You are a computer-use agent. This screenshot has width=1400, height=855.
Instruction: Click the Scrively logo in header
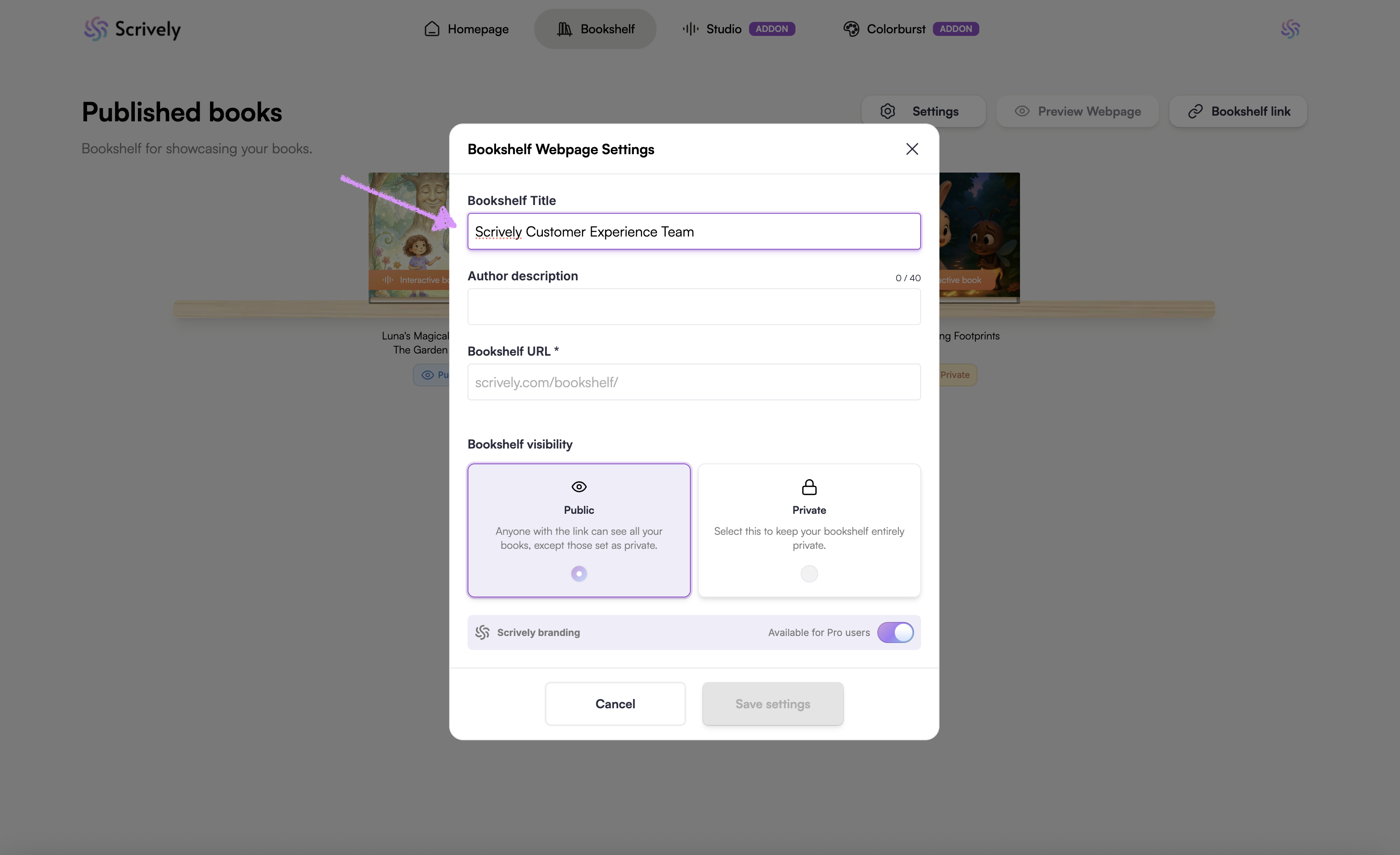(x=132, y=28)
